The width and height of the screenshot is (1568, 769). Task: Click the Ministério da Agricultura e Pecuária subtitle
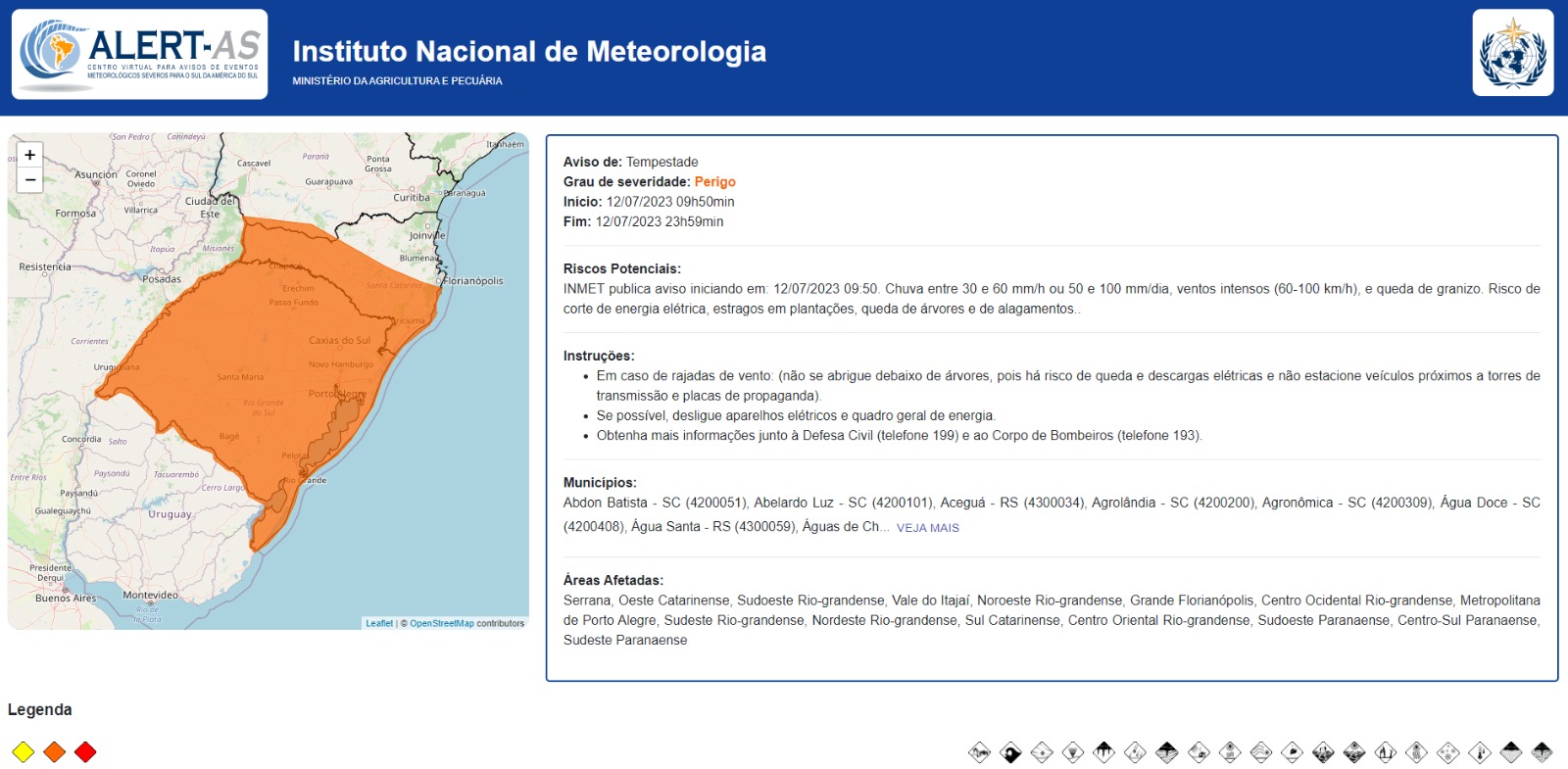397,81
